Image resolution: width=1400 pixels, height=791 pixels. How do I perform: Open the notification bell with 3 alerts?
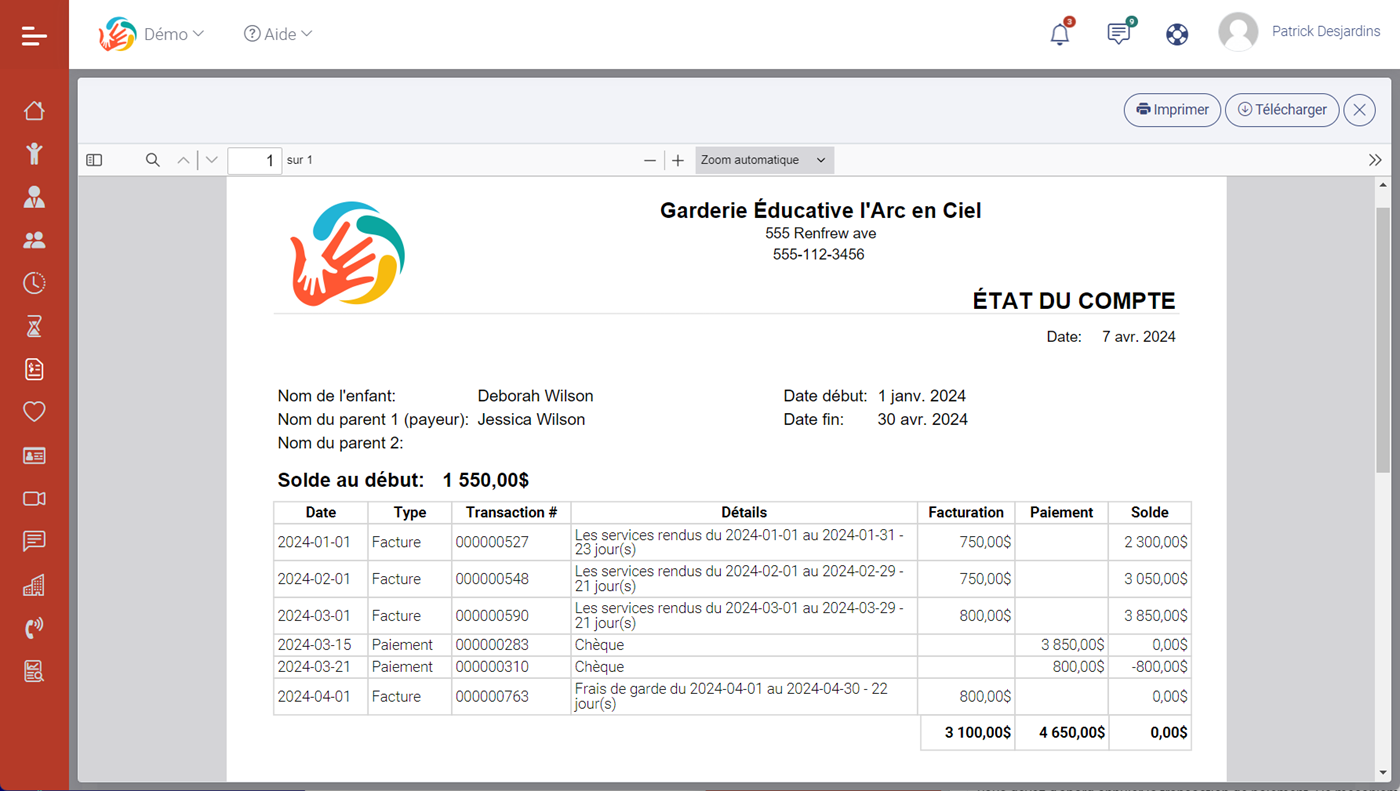[1060, 33]
